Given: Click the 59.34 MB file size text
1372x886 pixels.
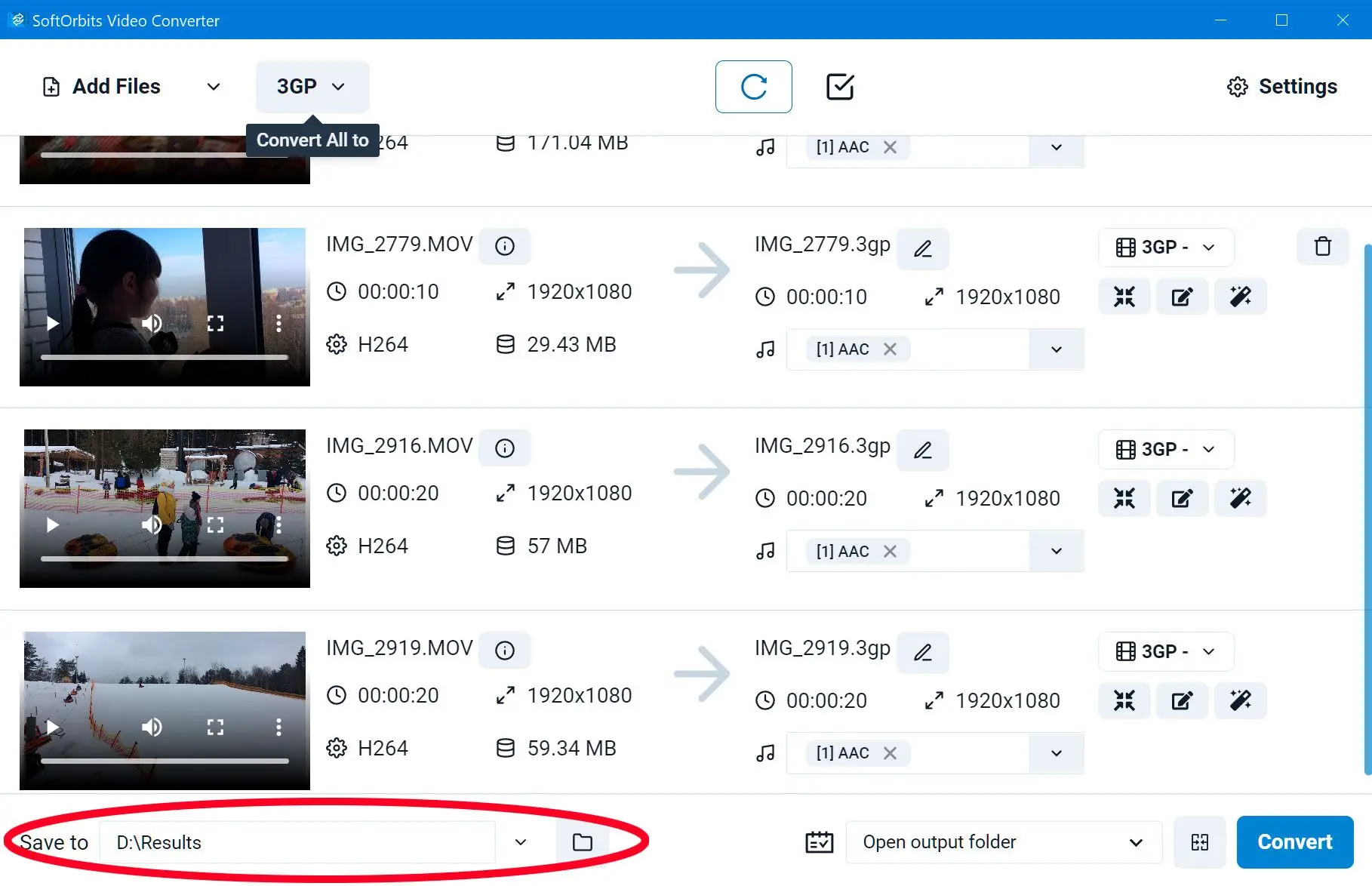Looking at the screenshot, I should pos(572,749).
